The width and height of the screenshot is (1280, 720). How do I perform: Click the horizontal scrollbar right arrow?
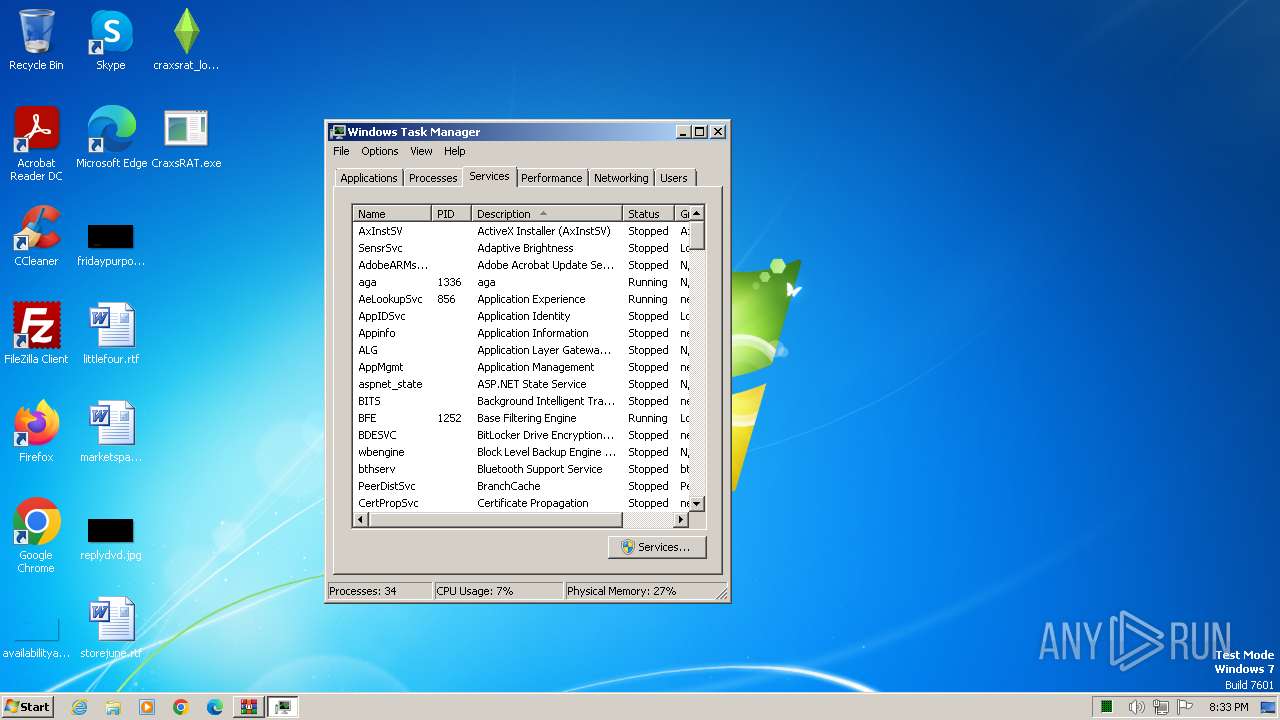681,520
